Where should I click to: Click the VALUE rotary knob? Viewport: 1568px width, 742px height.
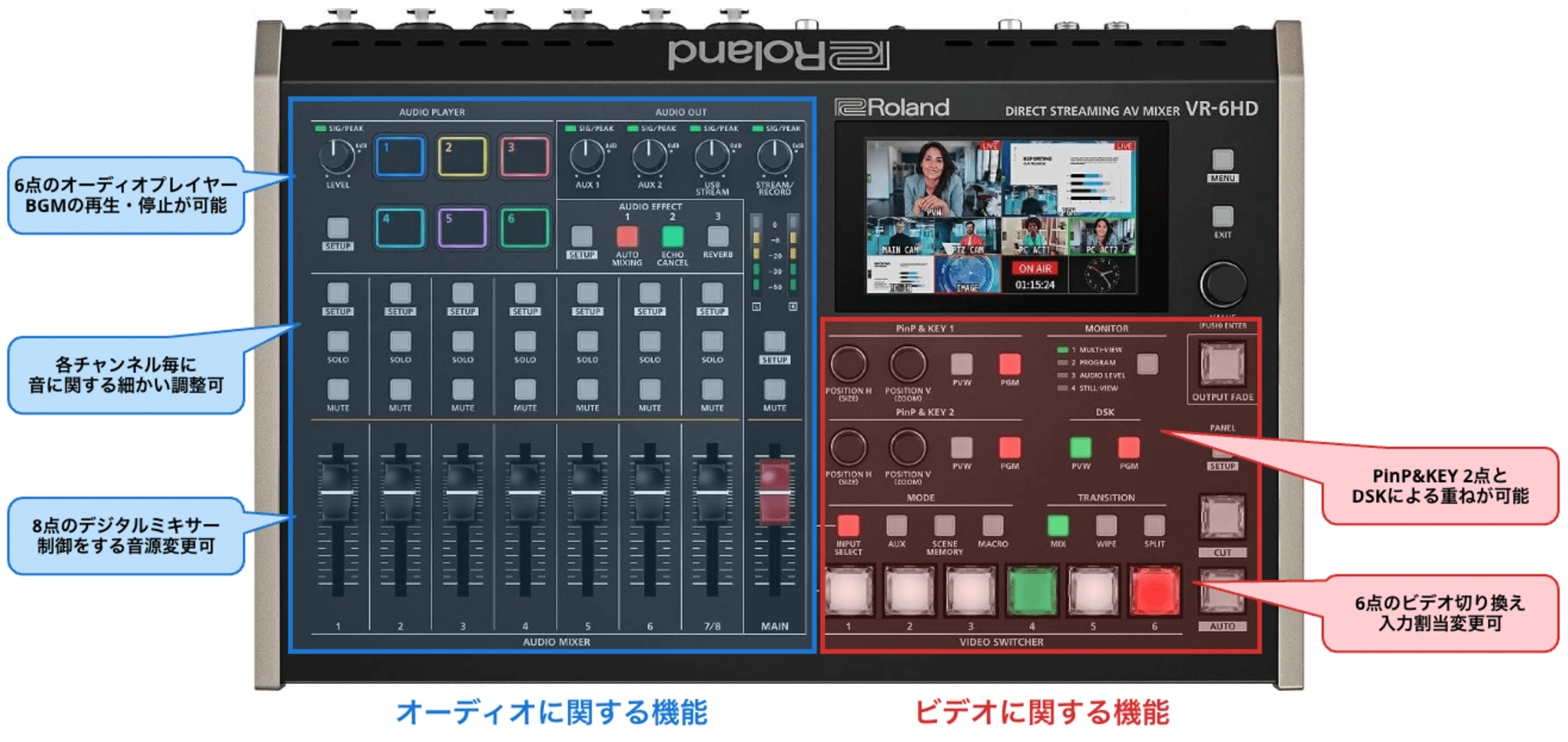(1223, 284)
